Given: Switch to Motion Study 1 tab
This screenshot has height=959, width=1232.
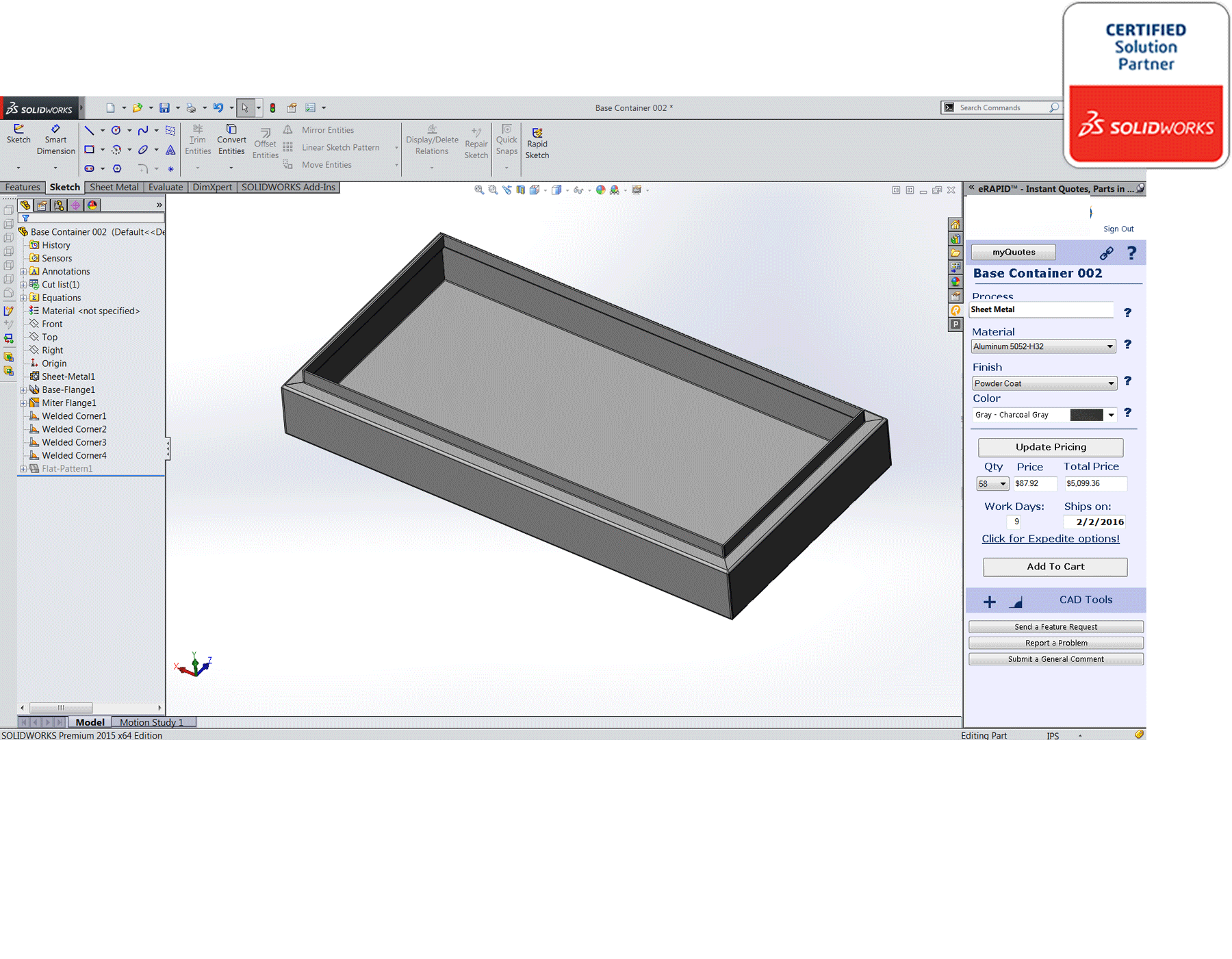Looking at the screenshot, I should pyautogui.click(x=152, y=722).
